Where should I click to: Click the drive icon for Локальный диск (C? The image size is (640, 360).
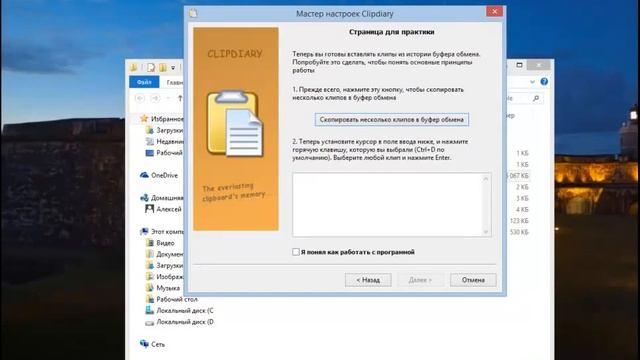(150, 310)
